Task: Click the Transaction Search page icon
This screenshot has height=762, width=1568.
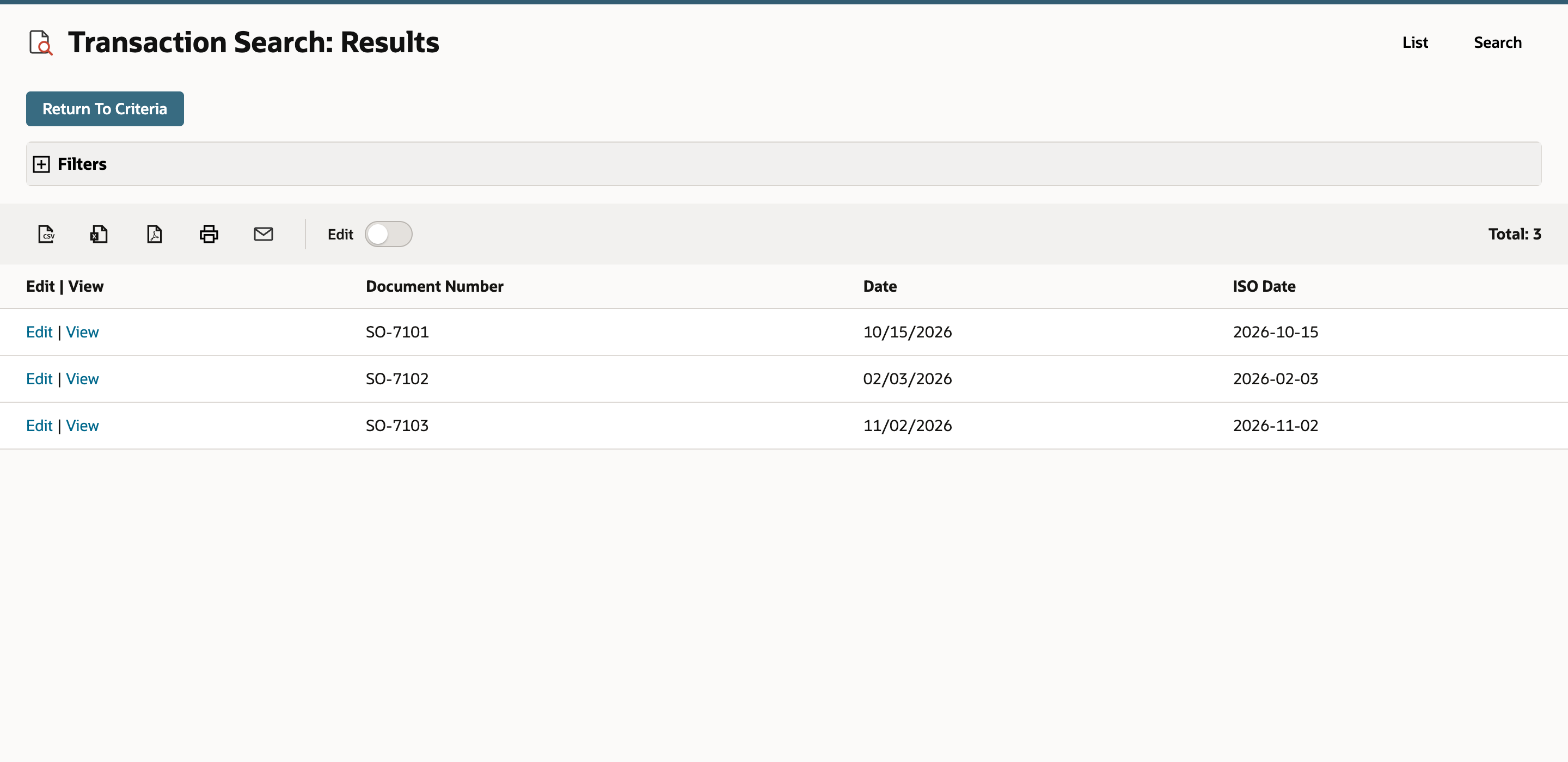Action: (x=41, y=42)
